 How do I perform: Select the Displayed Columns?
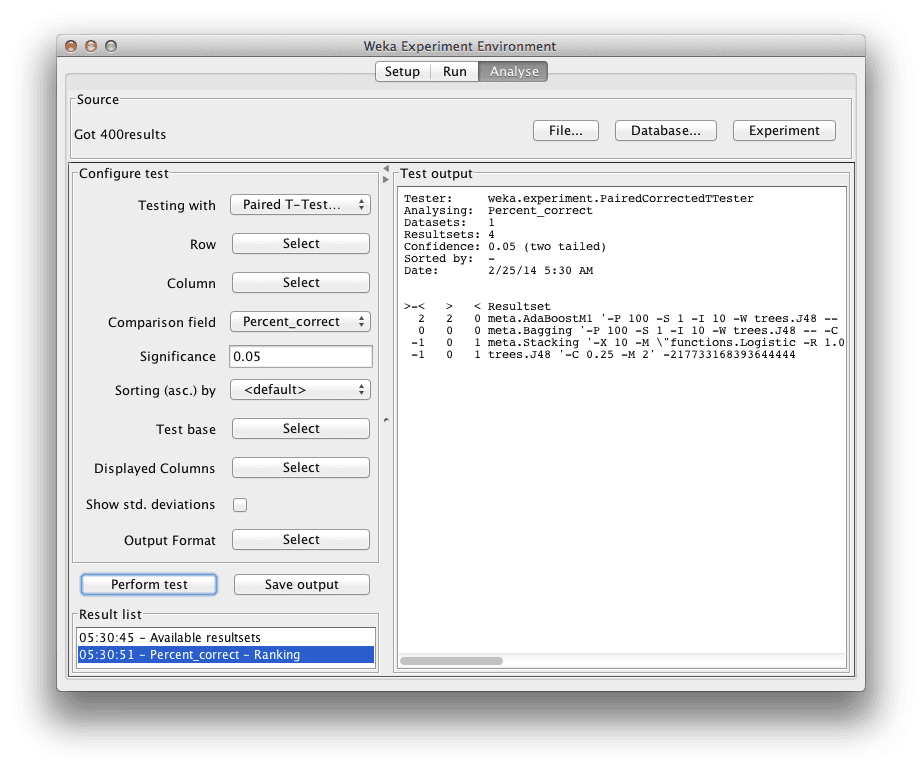point(300,467)
